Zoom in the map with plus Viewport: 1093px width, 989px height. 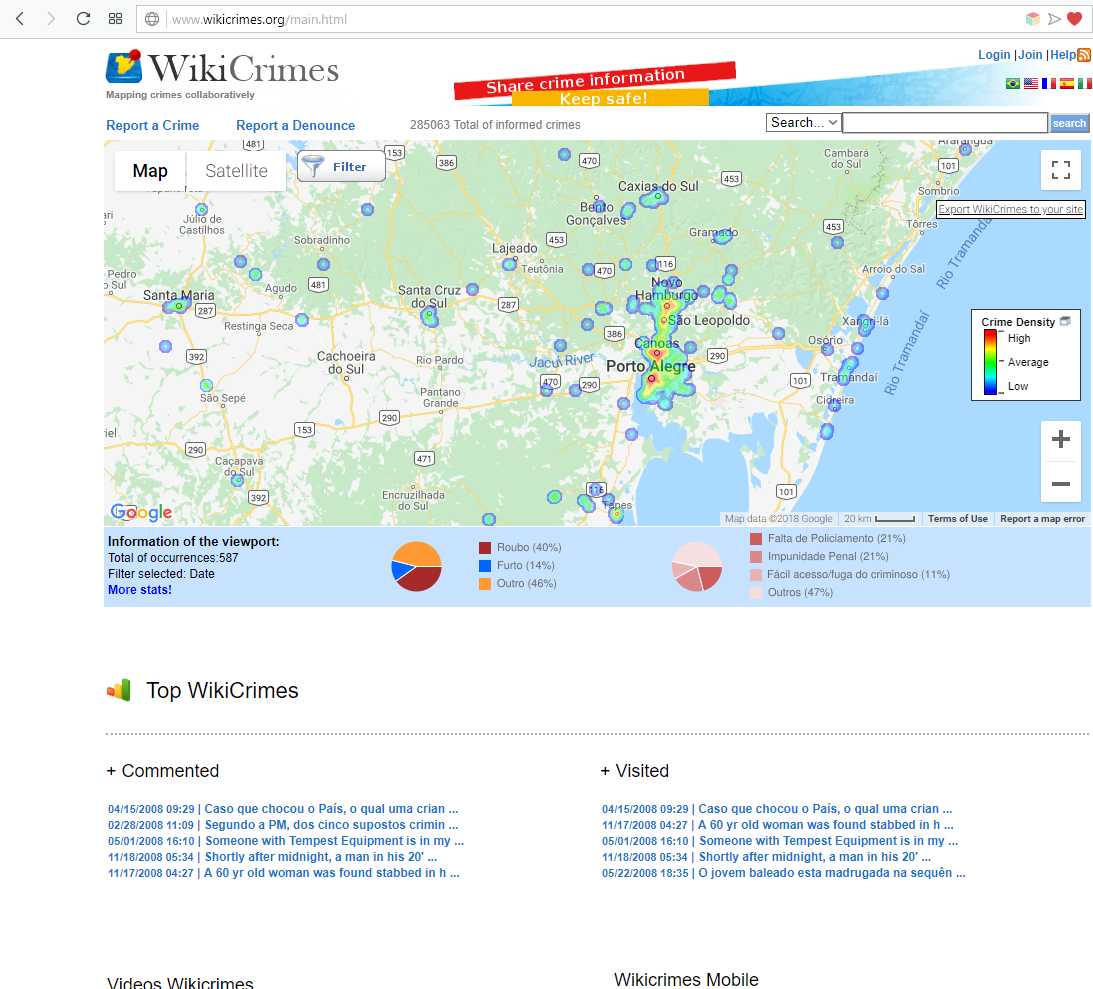click(1060, 439)
